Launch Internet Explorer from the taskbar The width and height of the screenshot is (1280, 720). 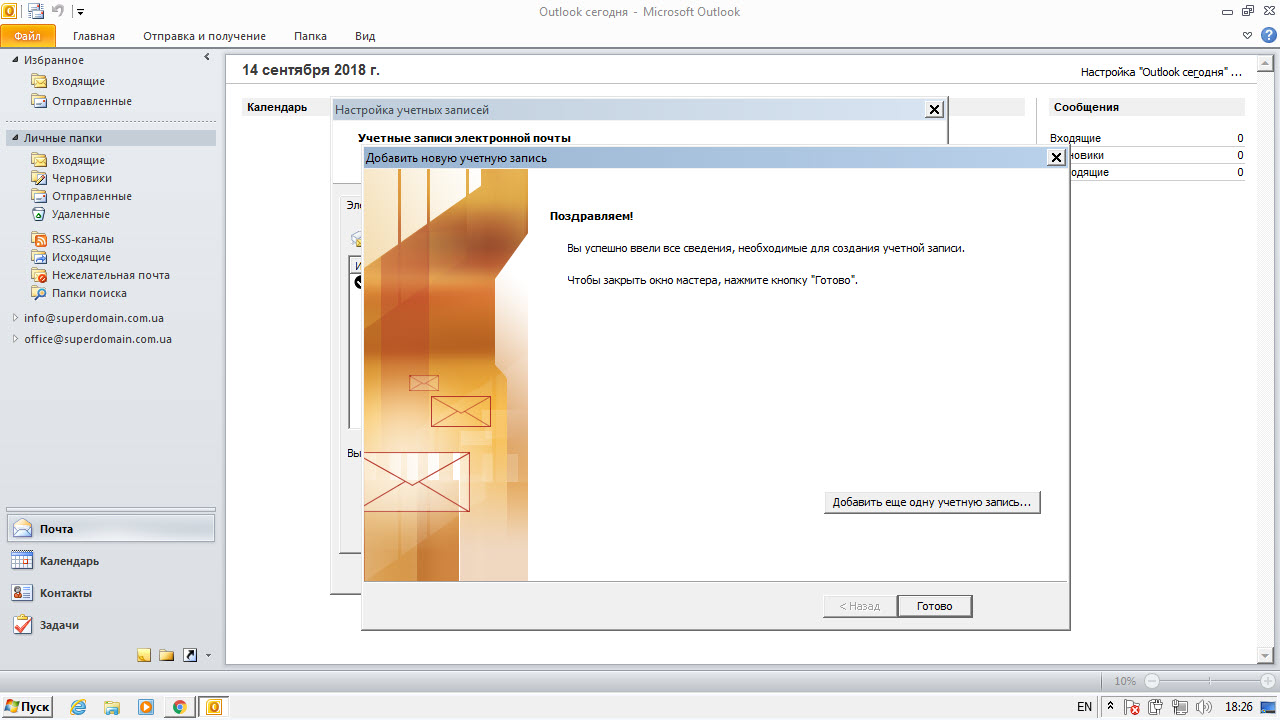78,707
